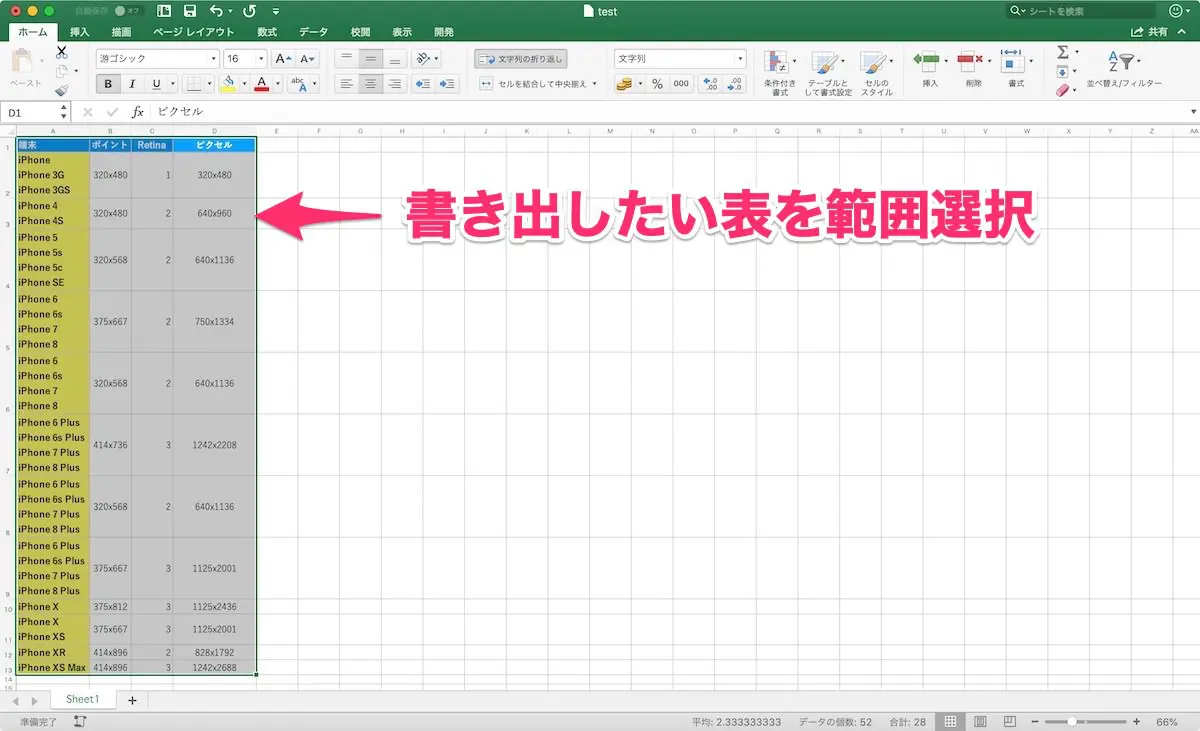Click the fx insert function icon

coord(138,113)
